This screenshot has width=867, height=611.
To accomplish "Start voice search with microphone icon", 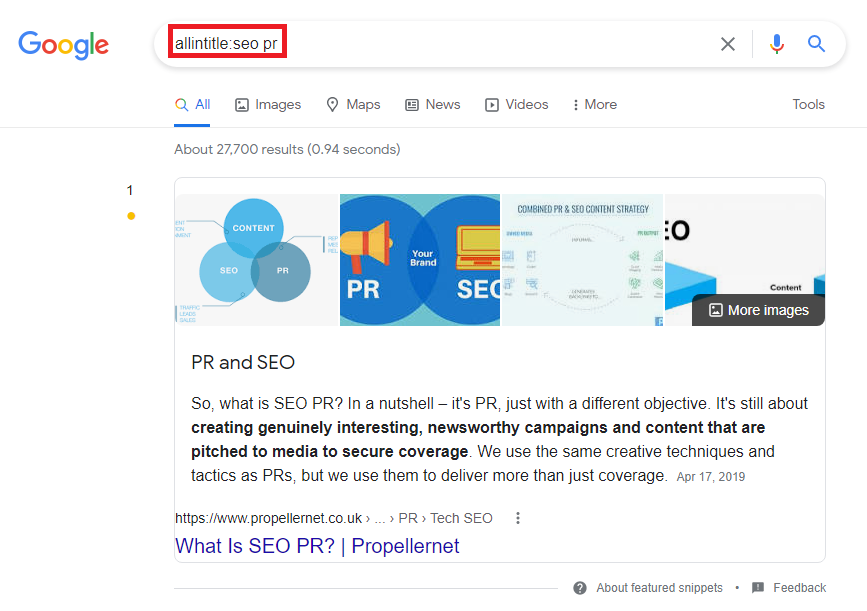I will [x=777, y=44].
